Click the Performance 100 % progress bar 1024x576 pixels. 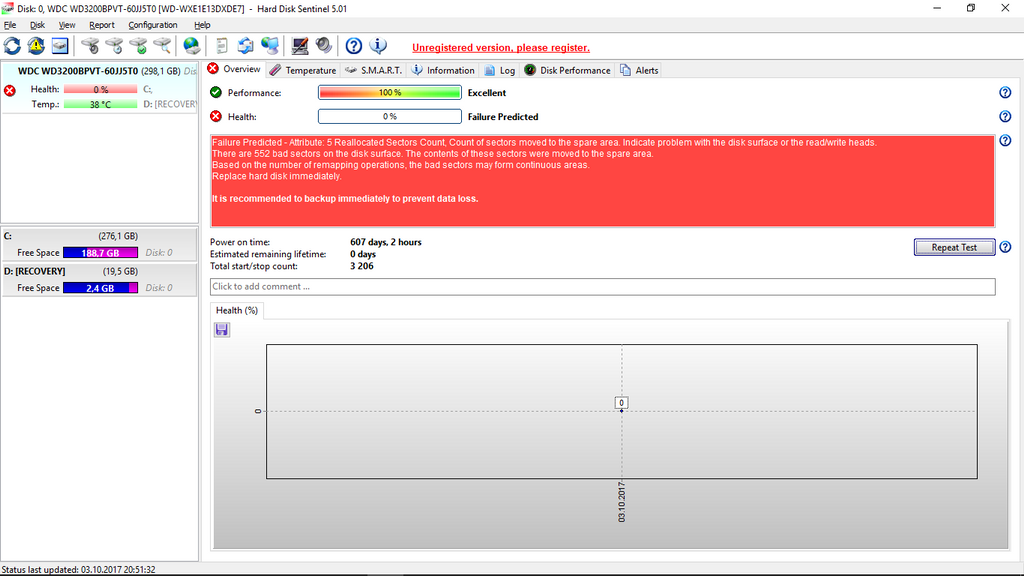click(x=390, y=93)
